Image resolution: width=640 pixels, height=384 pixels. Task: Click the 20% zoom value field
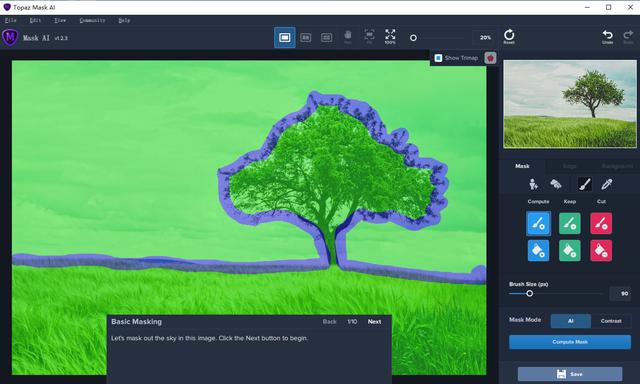click(484, 38)
